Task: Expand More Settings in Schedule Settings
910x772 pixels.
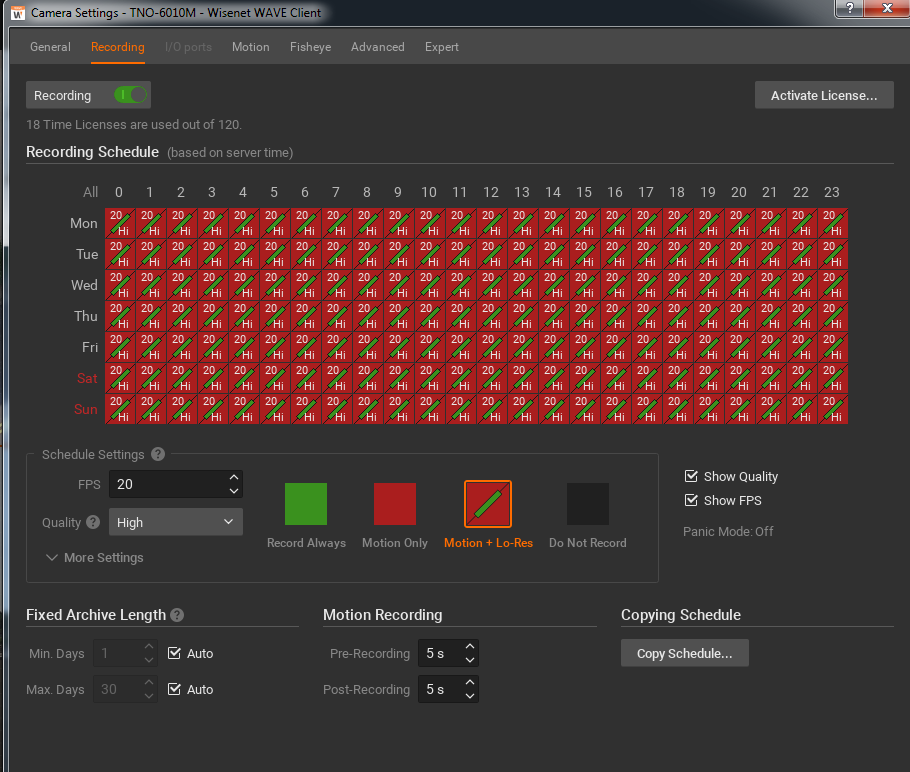Action: point(95,558)
